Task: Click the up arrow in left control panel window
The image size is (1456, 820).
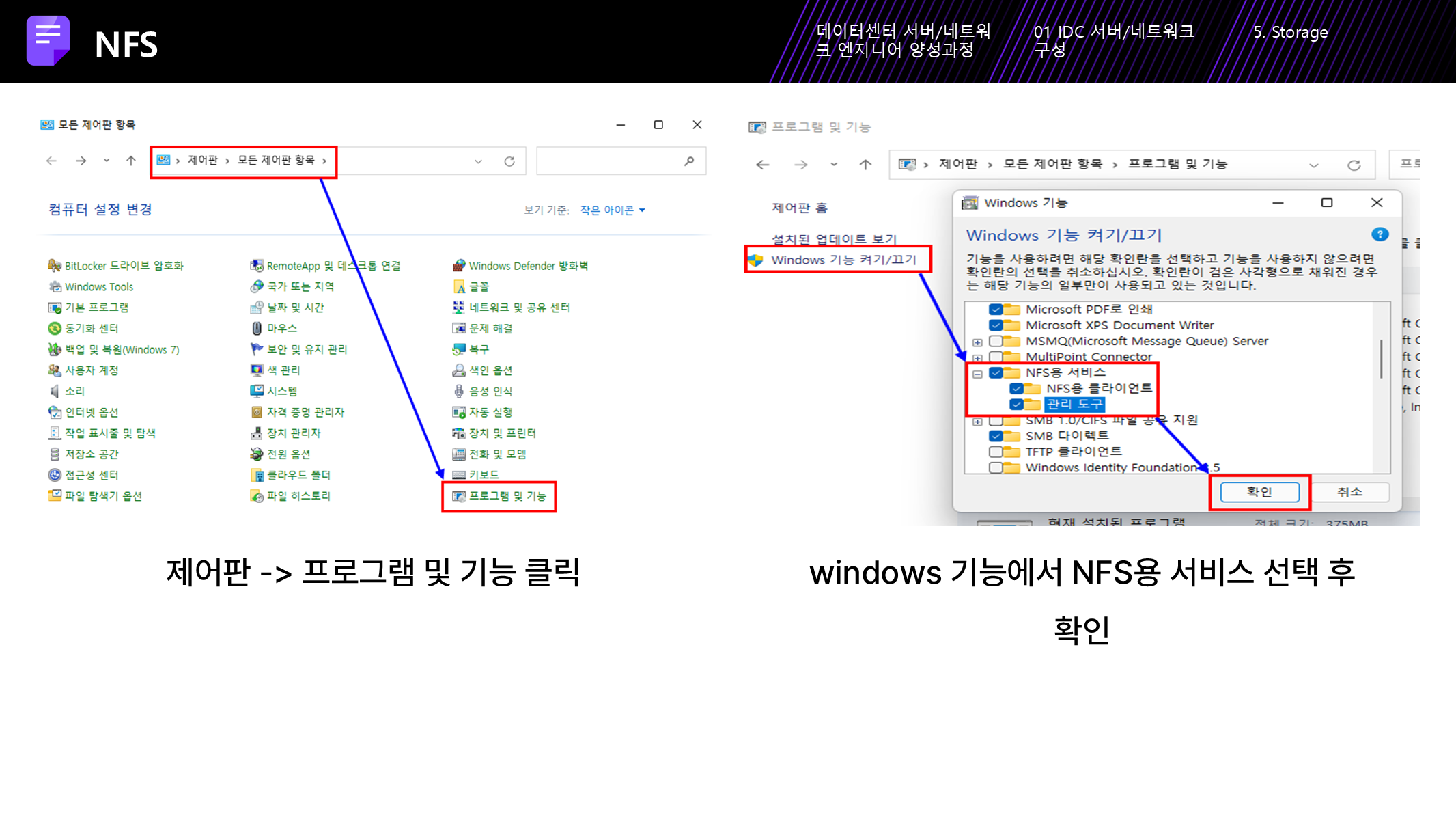Action: click(x=131, y=161)
